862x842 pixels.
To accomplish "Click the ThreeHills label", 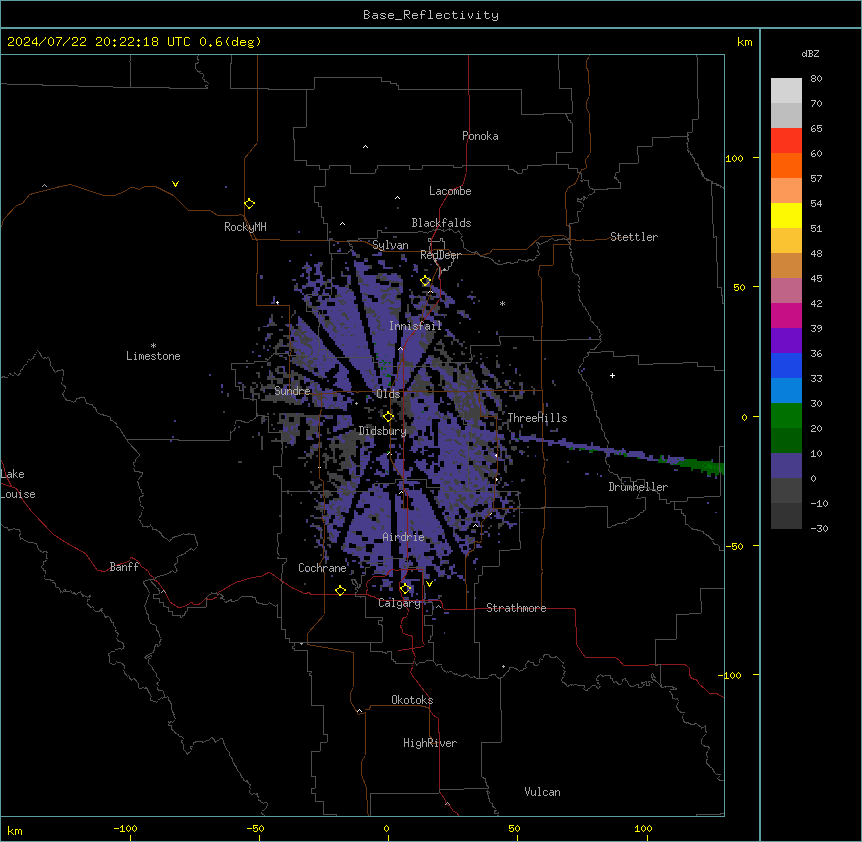I will click(537, 418).
